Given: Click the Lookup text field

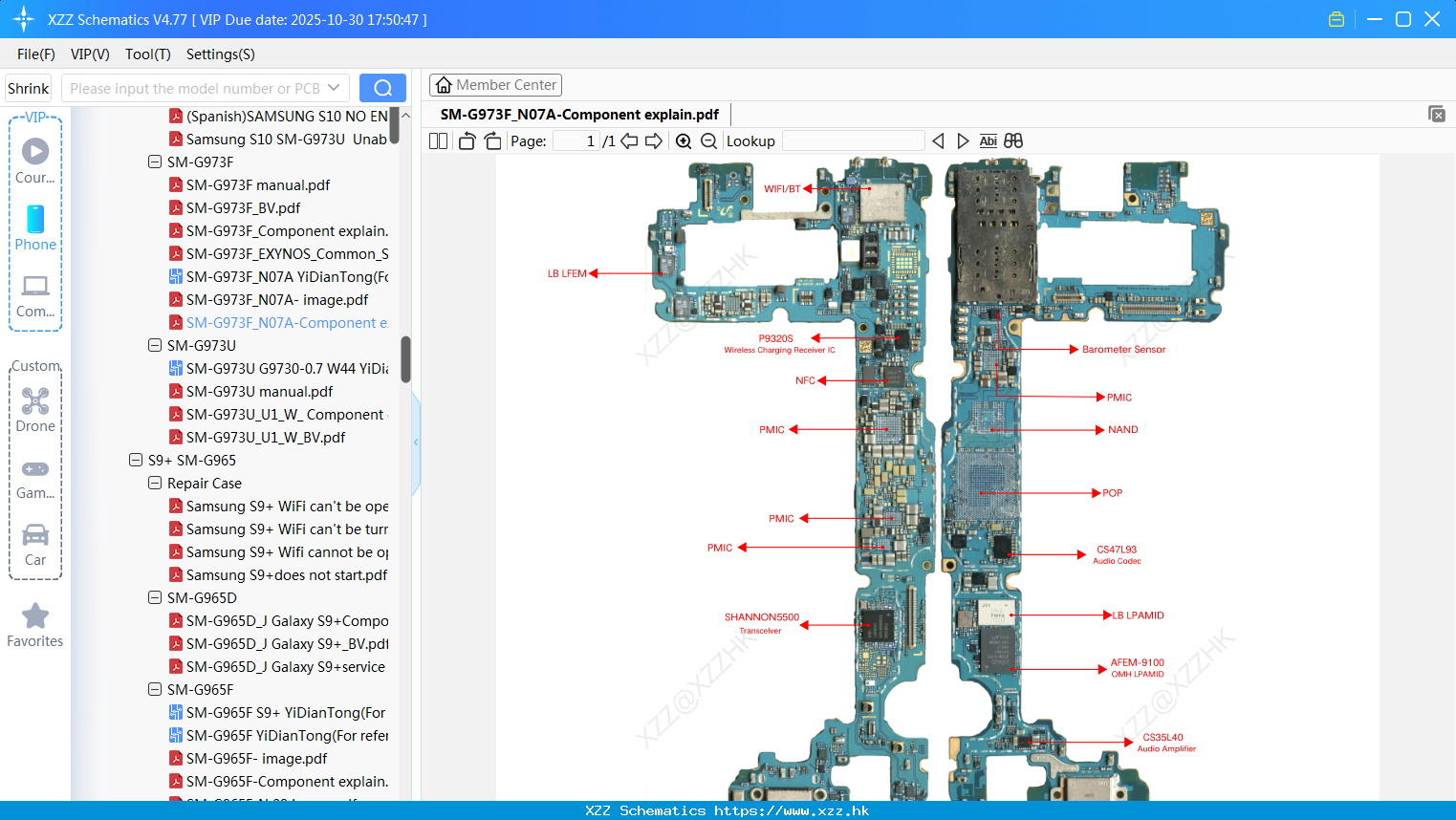Looking at the screenshot, I should (x=853, y=140).
